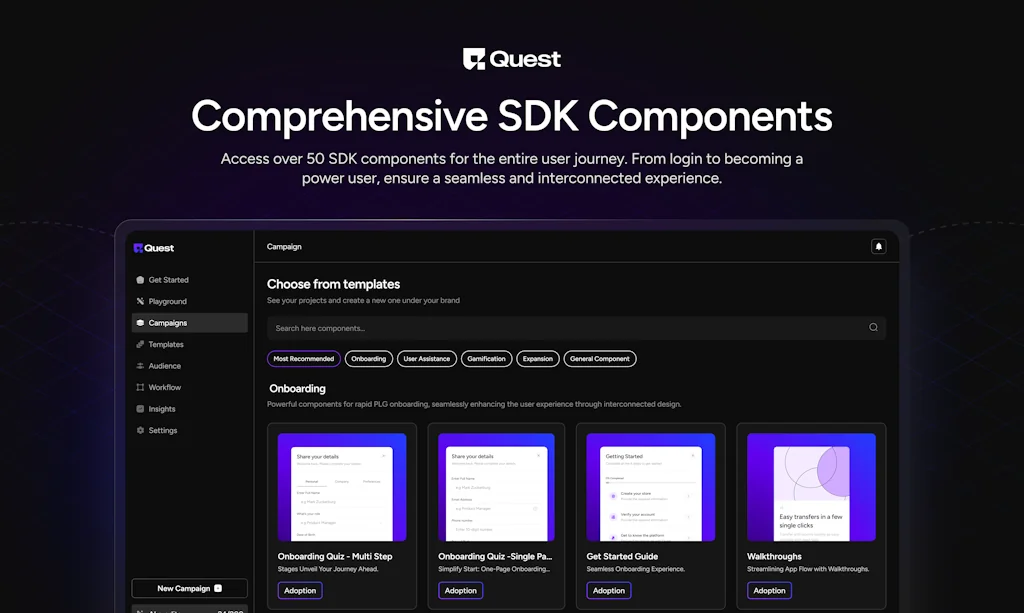
Task: Open the Get Started Guide card thumbnail
Action: click(650, 486)
